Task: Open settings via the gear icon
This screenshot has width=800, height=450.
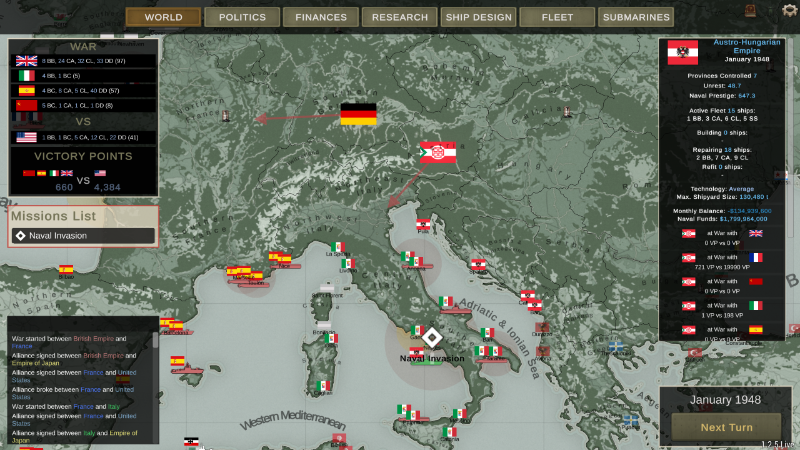Action: pyautogui.click(x=790, y=10)
